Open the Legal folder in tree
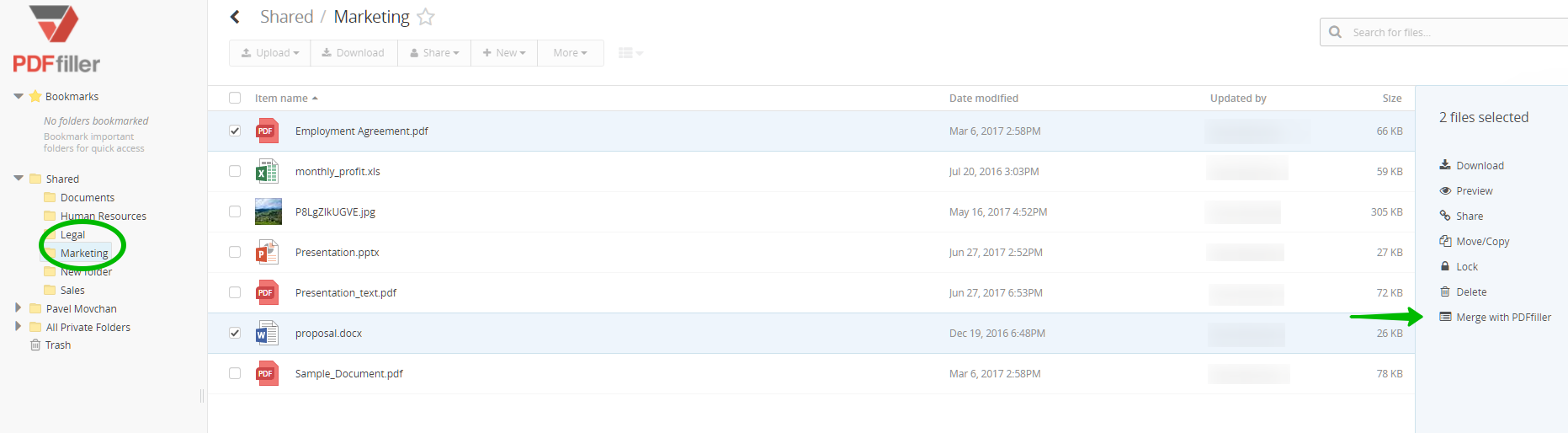Image resolution: width=1568 pixels, height=433 pixels. pos(72,234)
